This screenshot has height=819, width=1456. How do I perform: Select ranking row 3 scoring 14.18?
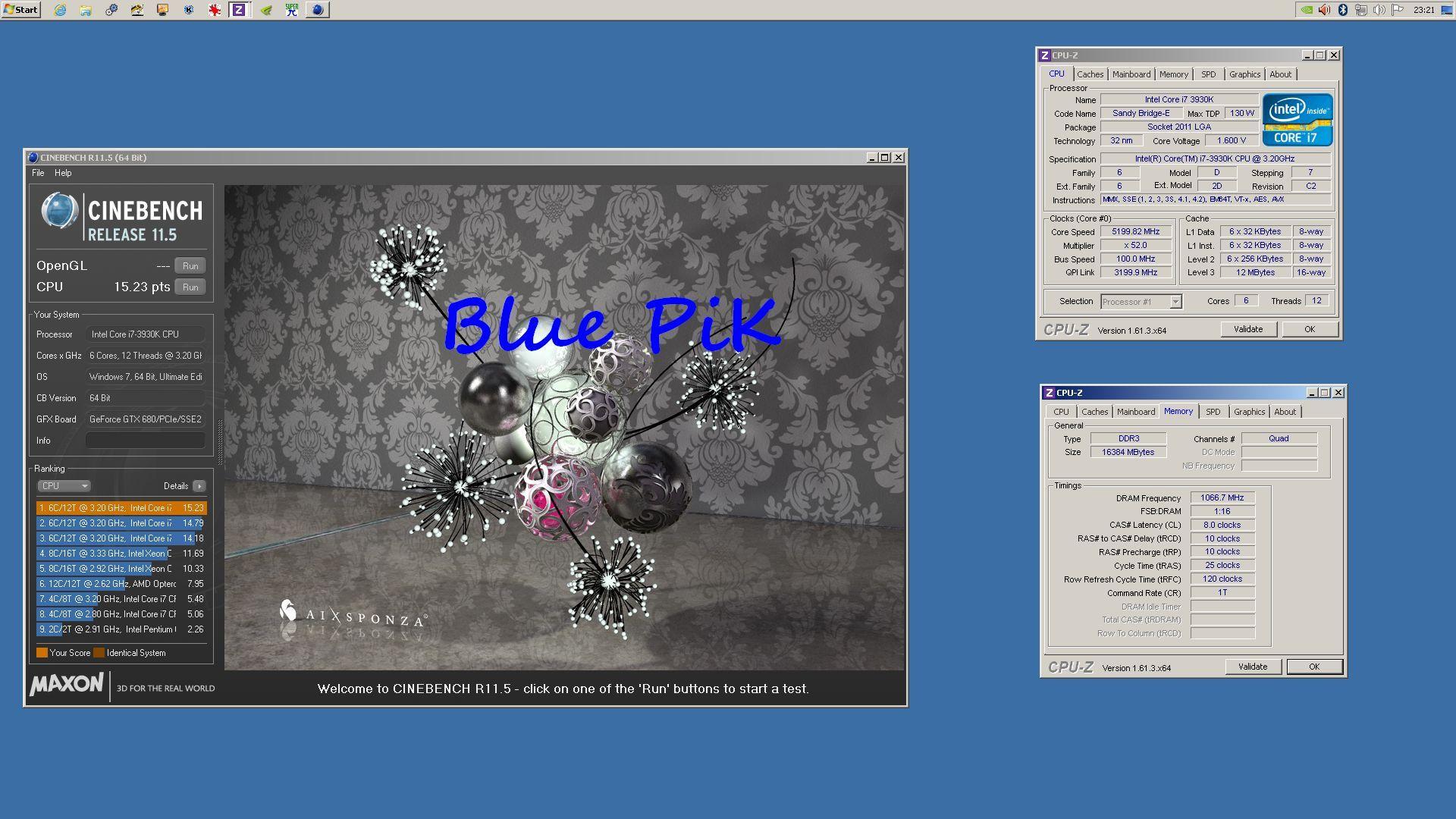pyautogui.click(x=121, y=538)
